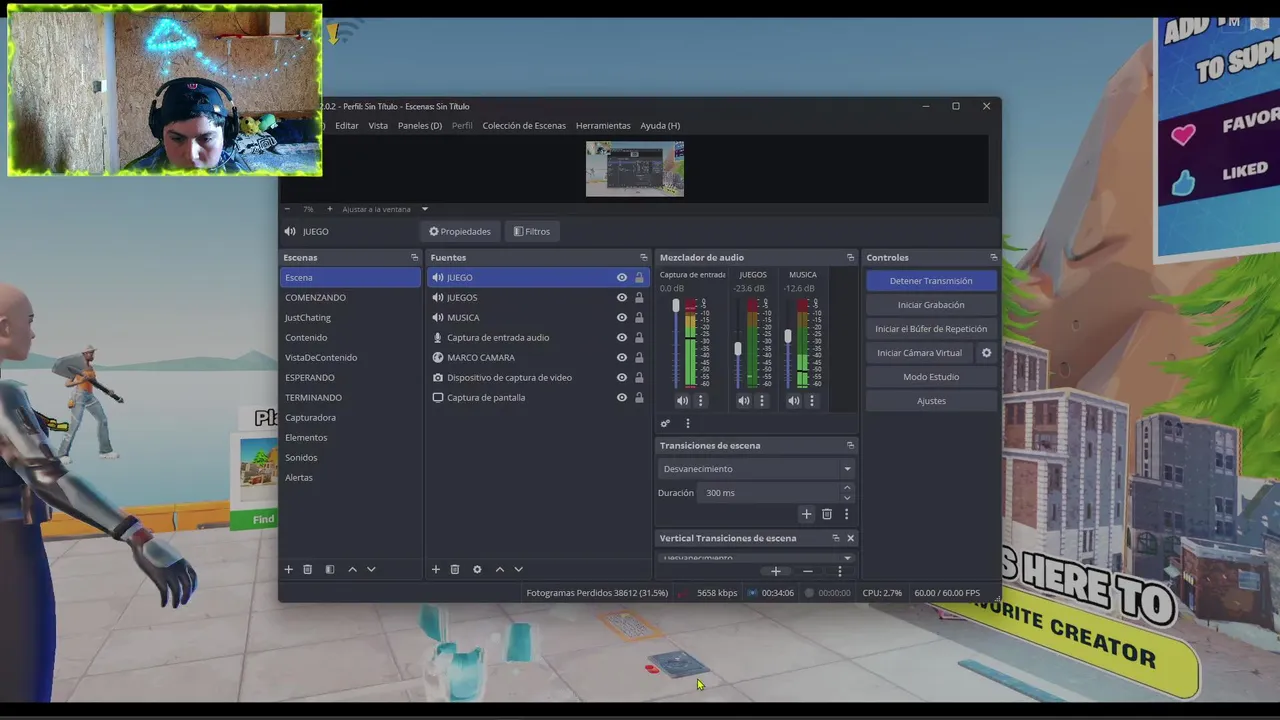Screen dimensions: 1280x720
Task: Mute the JUEGOS mixer channel
Action: pos(744,401)
